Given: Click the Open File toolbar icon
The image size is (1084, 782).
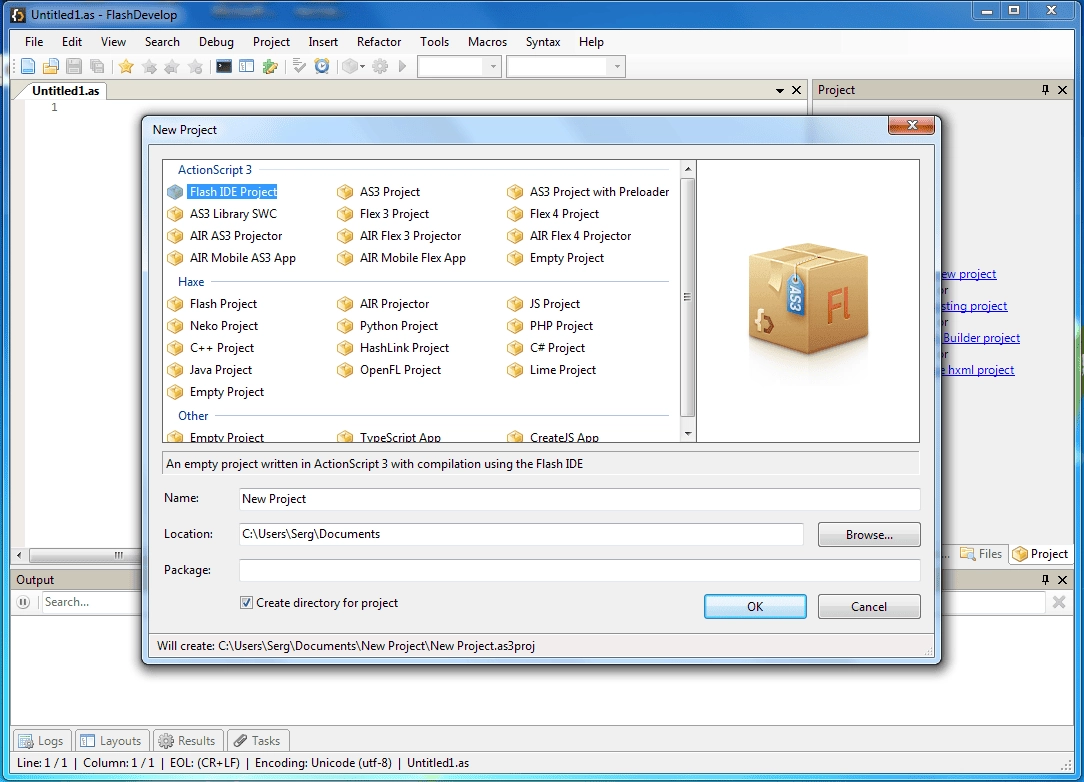Looking at the screenshot, I should [x=50, y=66].
